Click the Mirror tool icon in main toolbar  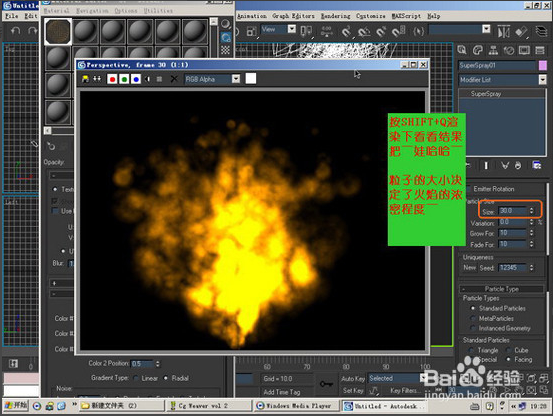pyautogui.click(x=503, y=32)
